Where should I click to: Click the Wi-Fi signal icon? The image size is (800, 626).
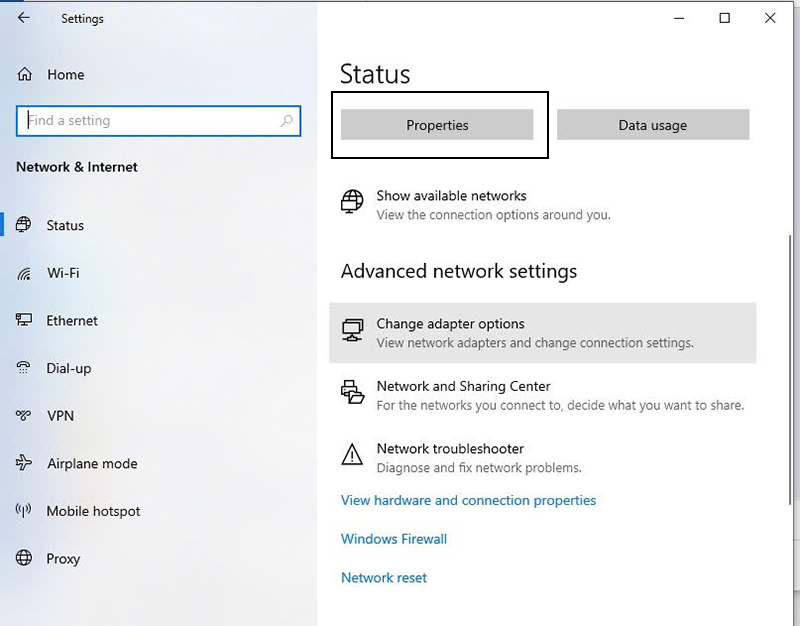[x=25, y=273]
